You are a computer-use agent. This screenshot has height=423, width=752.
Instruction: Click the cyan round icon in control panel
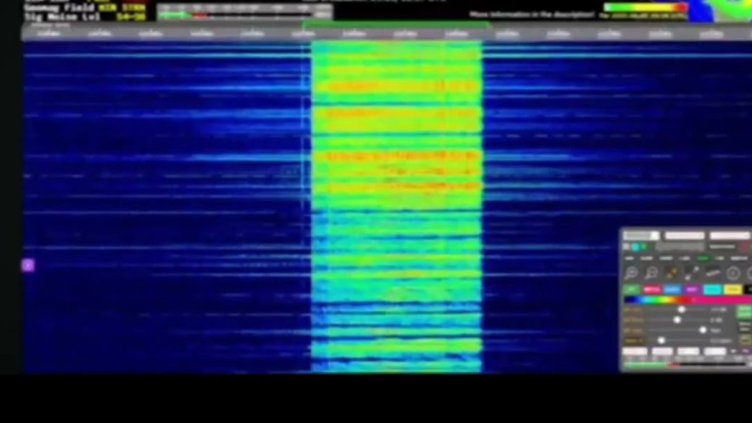point(634,247)
